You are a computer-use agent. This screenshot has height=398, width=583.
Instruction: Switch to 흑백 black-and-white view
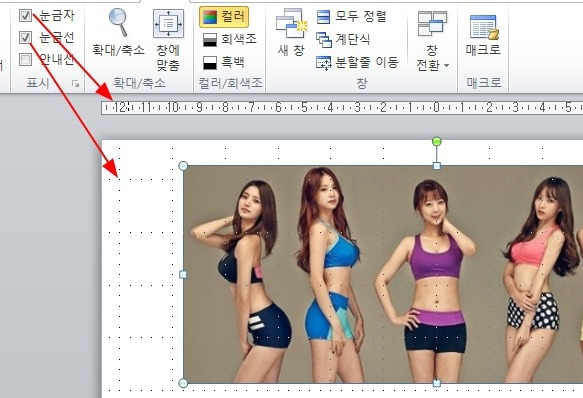click(x=224, y=62)
